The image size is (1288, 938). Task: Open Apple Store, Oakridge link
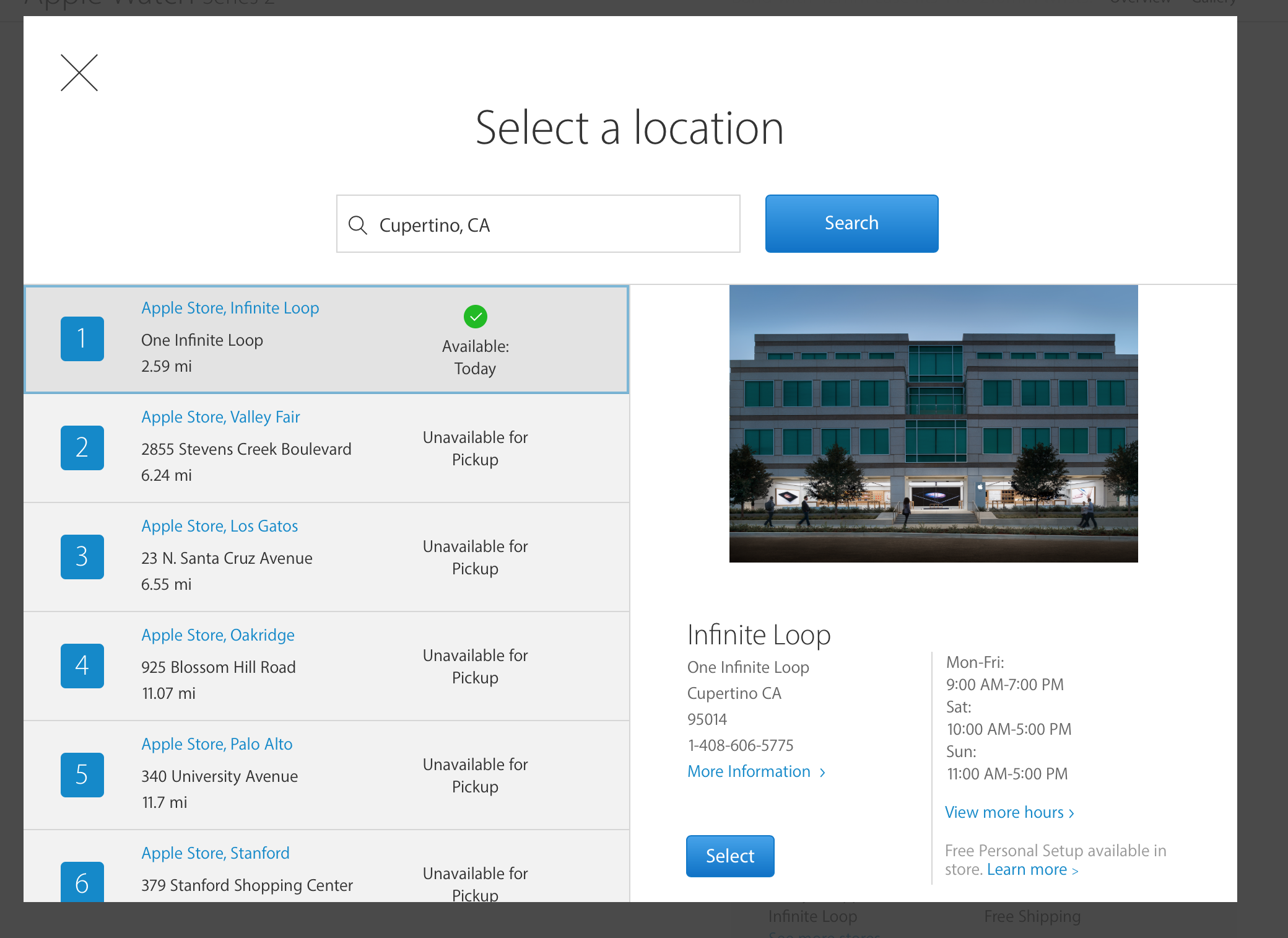click(x=218, y=635)
